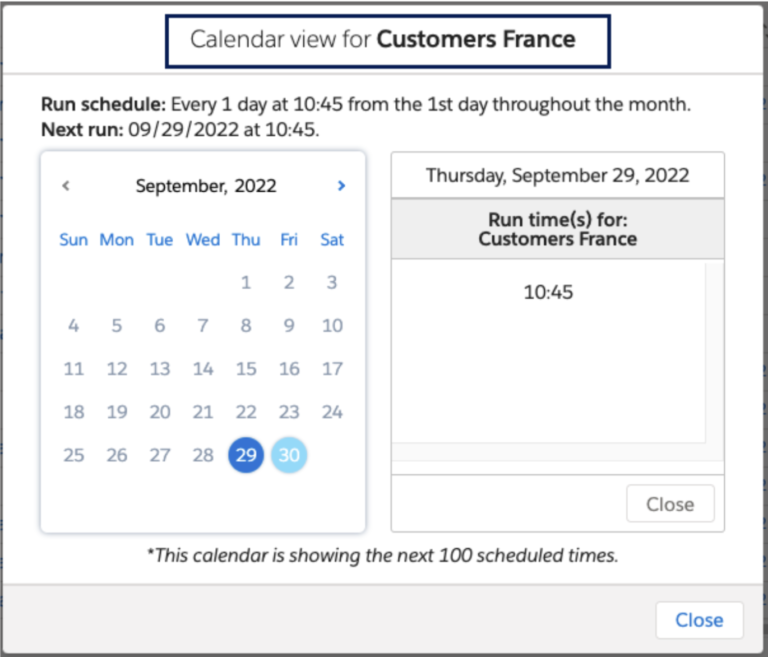Advance calendar to next month
The width and height of the screenshot is (768, 657).
341,186
